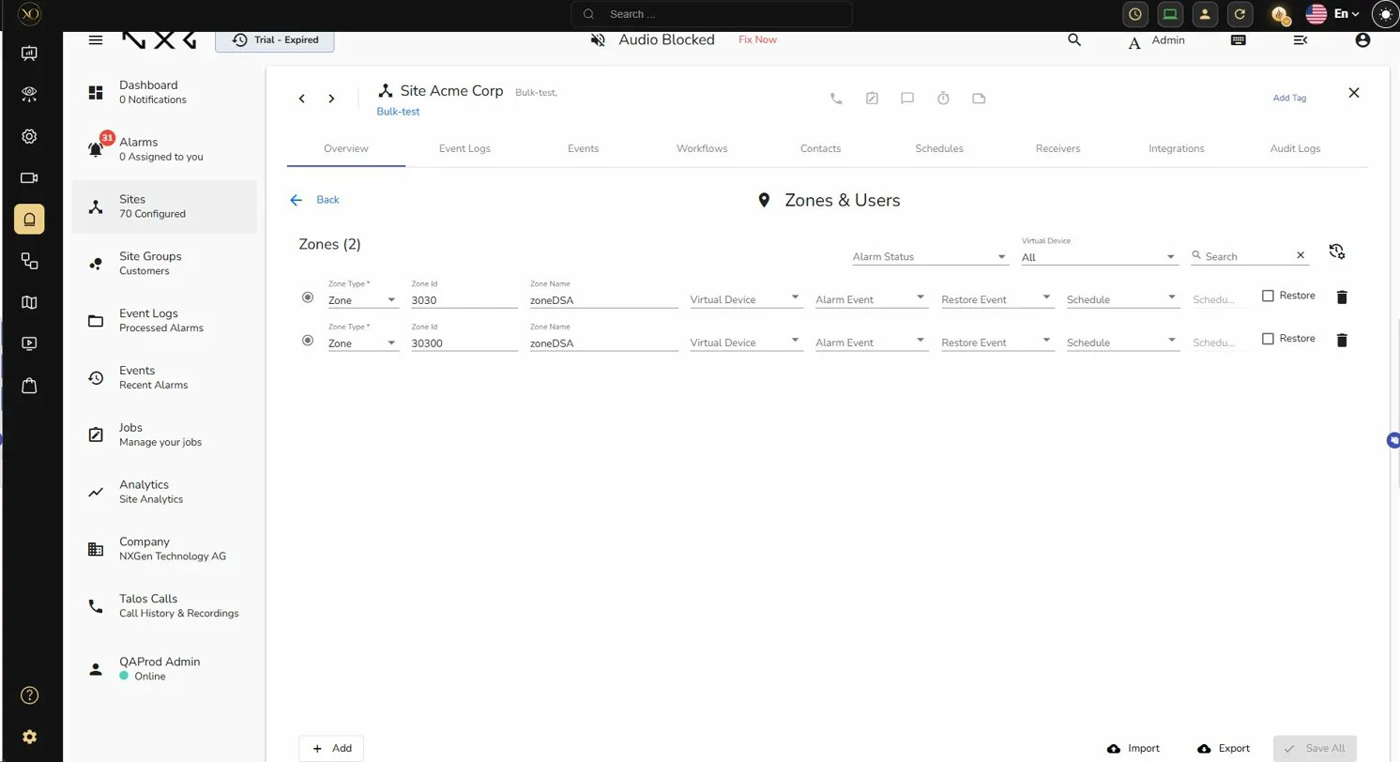Viewport: 1400px width, 762px height.
Task: Check Restore box for zone 30300
Action: 1268,339
